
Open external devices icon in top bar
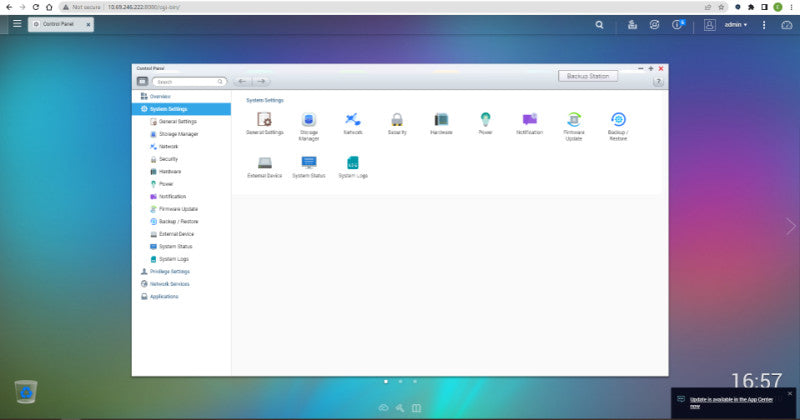655,24
